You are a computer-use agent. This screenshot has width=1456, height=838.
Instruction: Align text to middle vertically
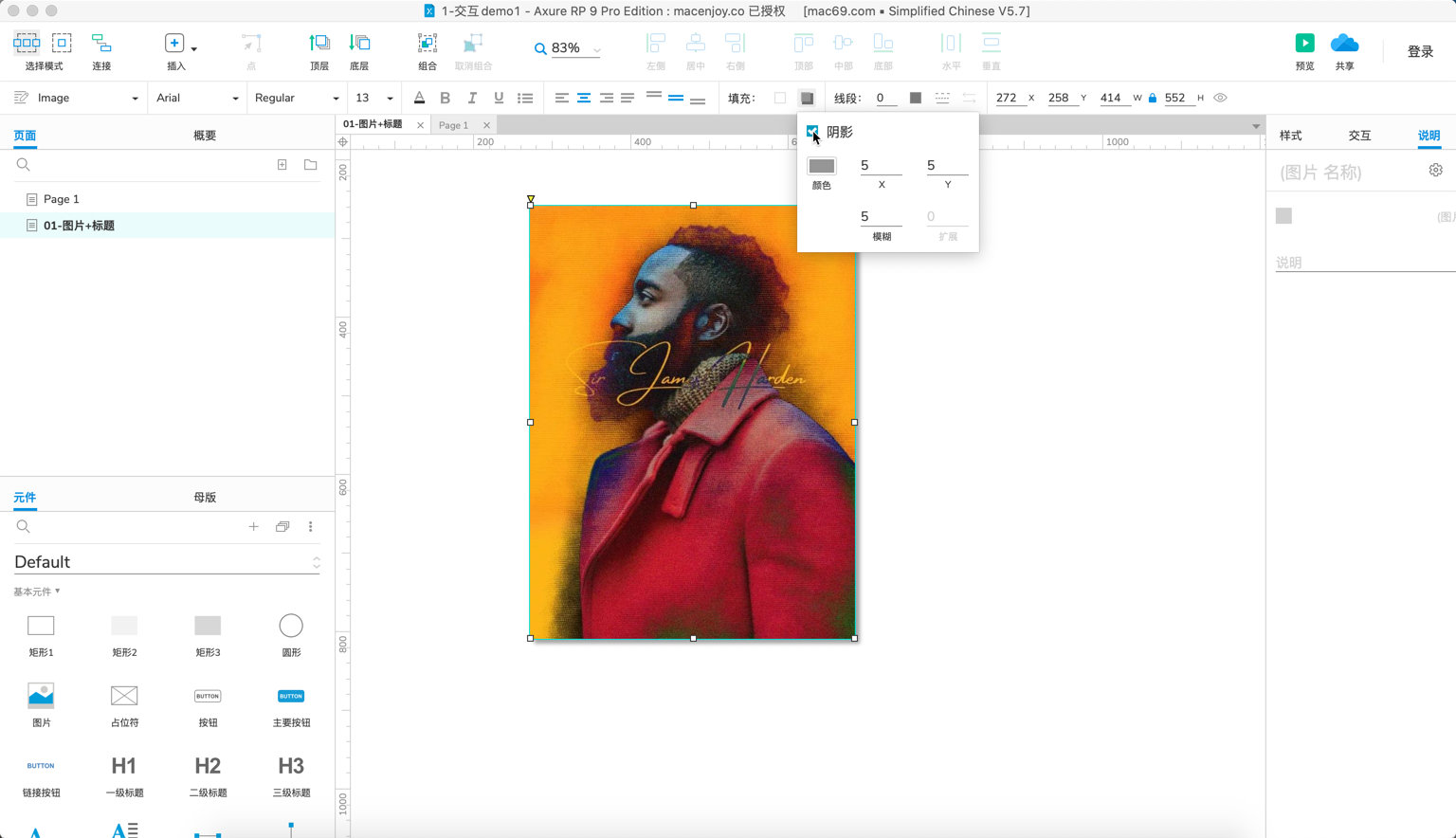676,98
